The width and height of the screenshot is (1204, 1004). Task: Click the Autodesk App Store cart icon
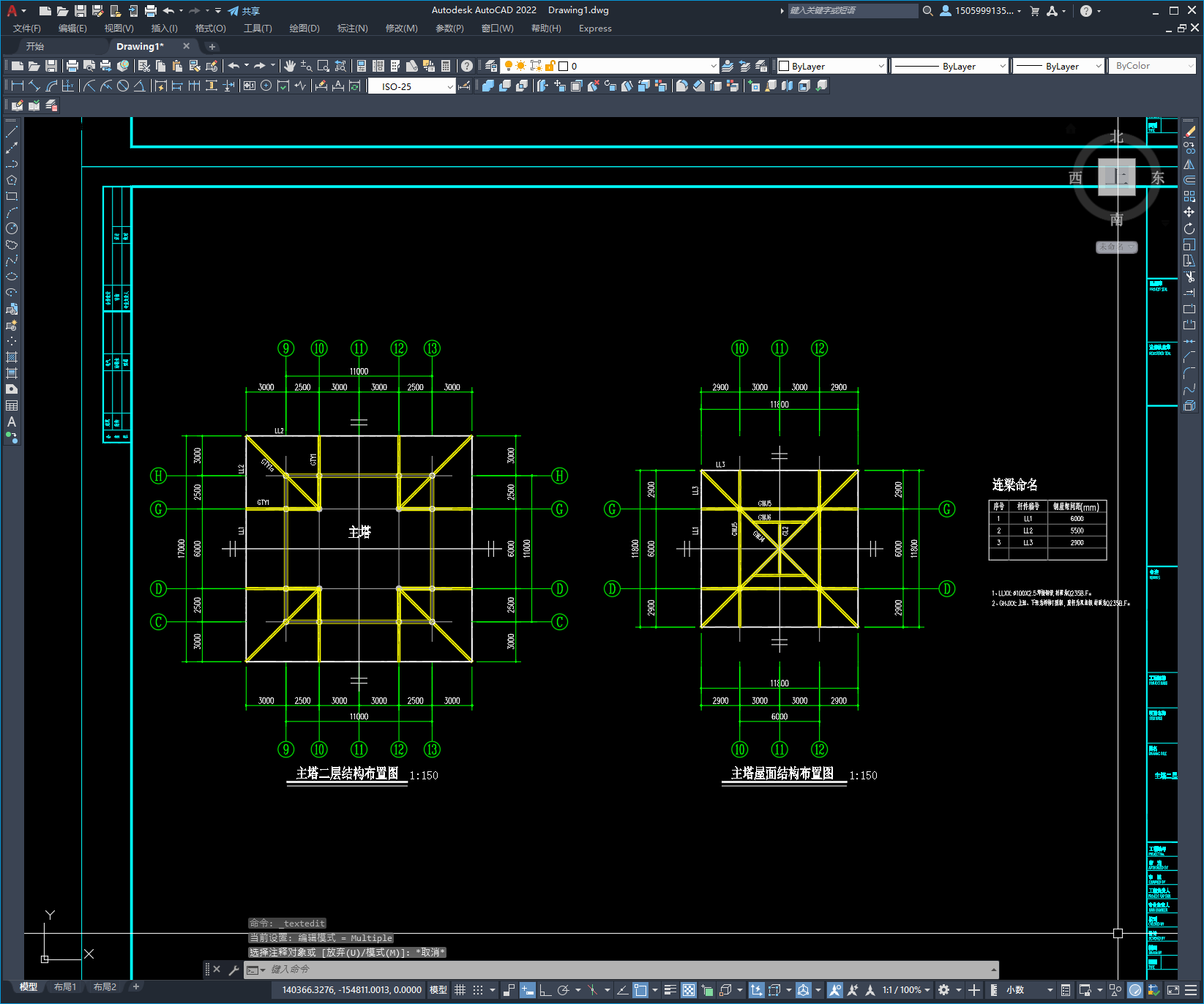[x=1034, y=10]
